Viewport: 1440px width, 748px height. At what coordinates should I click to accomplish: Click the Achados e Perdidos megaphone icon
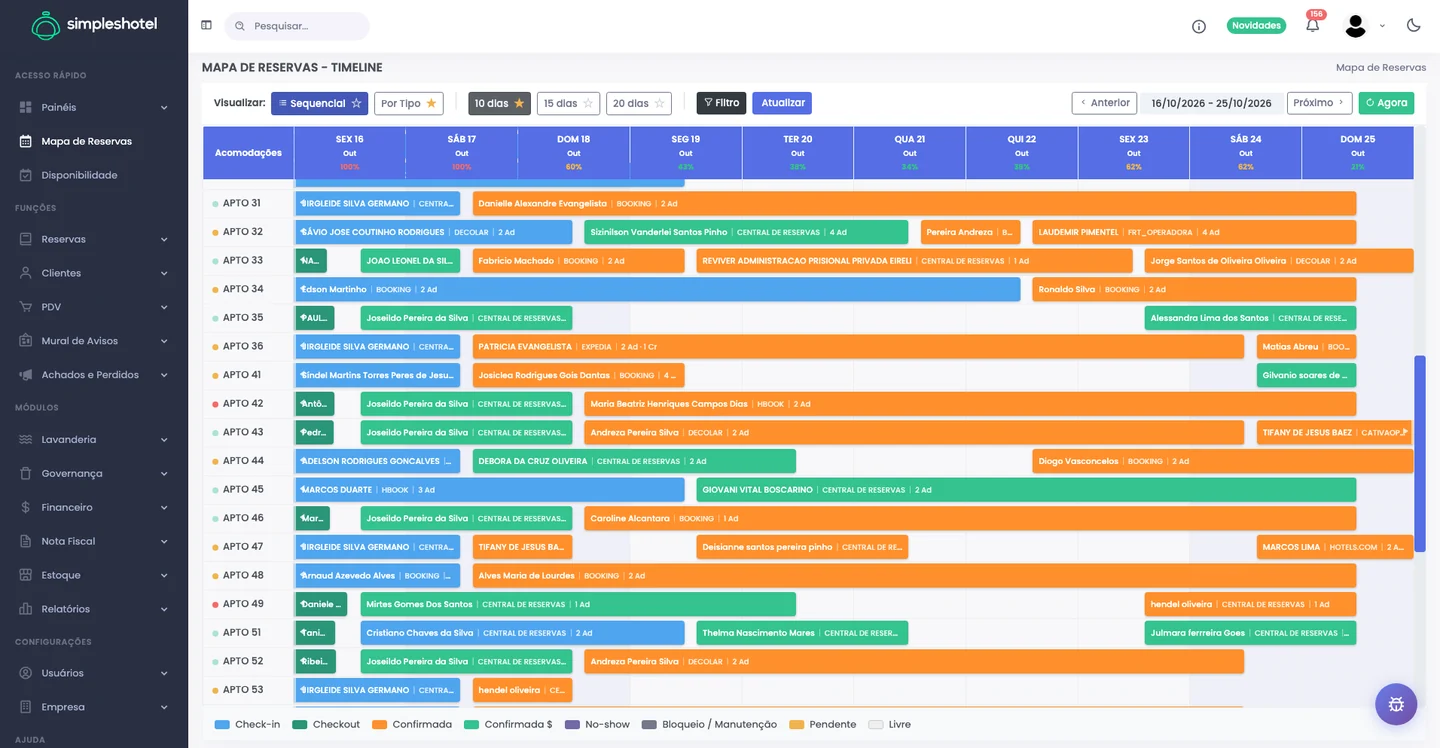pyautogui.click(x=26, y=375)
